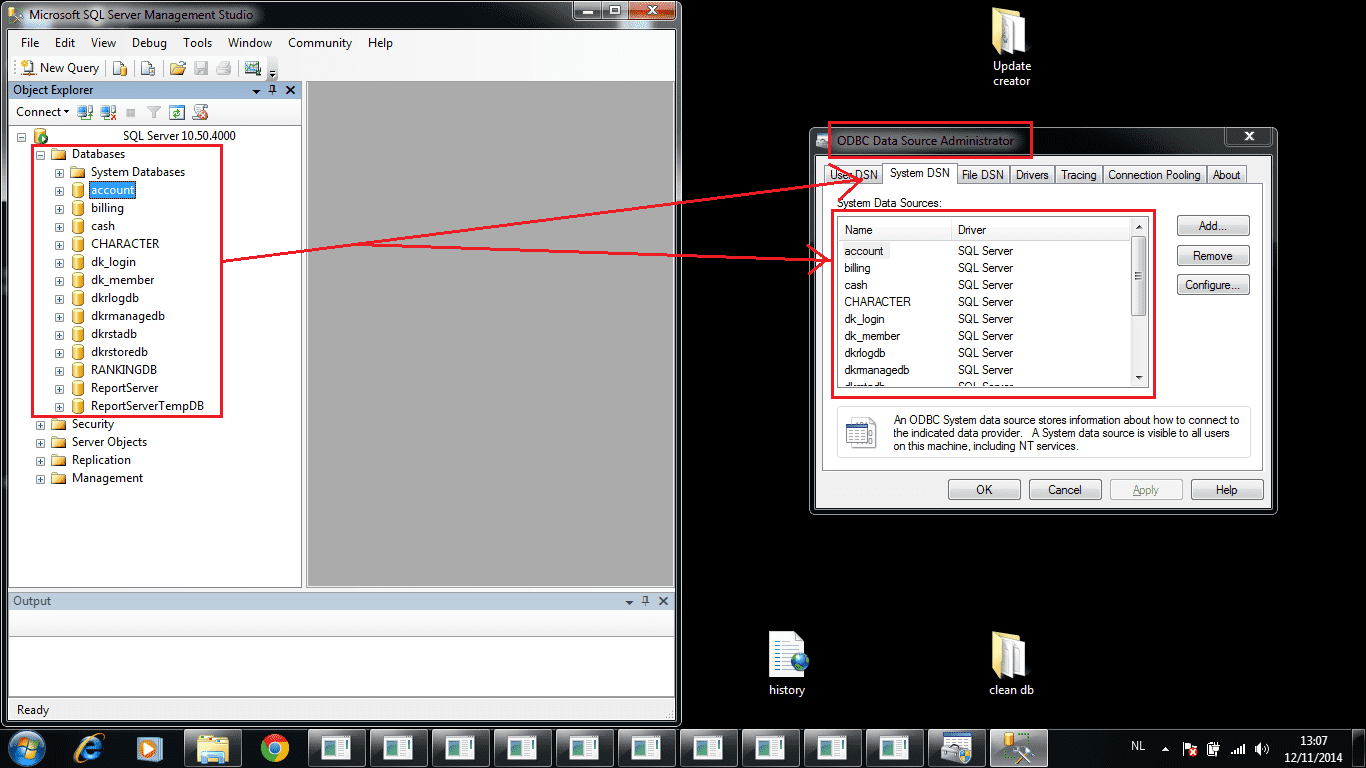Screen dimensions: 1366x768
Task: Select the account database in tree
Action: point(112,190)
